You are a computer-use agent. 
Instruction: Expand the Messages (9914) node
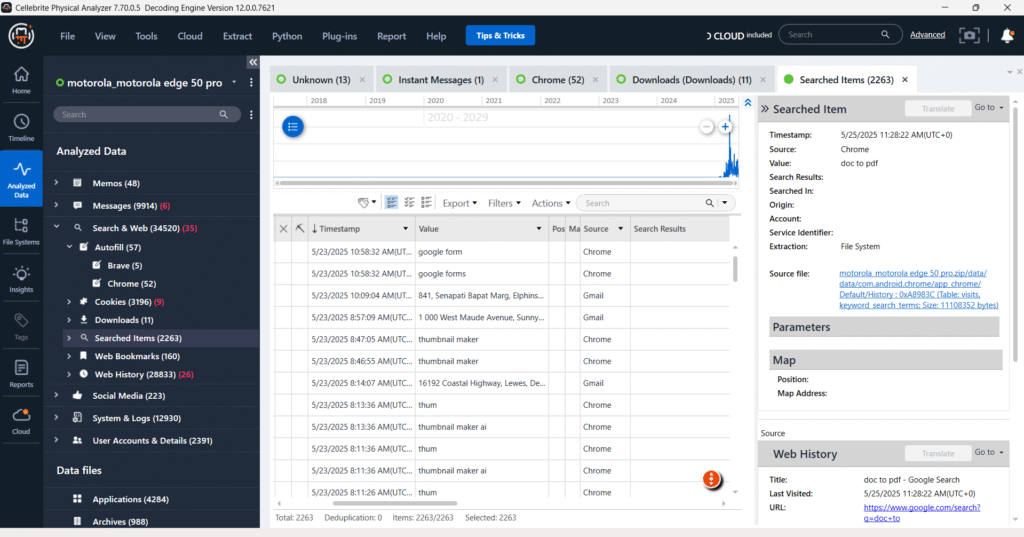pyautogui.click(x=57, y=205)
